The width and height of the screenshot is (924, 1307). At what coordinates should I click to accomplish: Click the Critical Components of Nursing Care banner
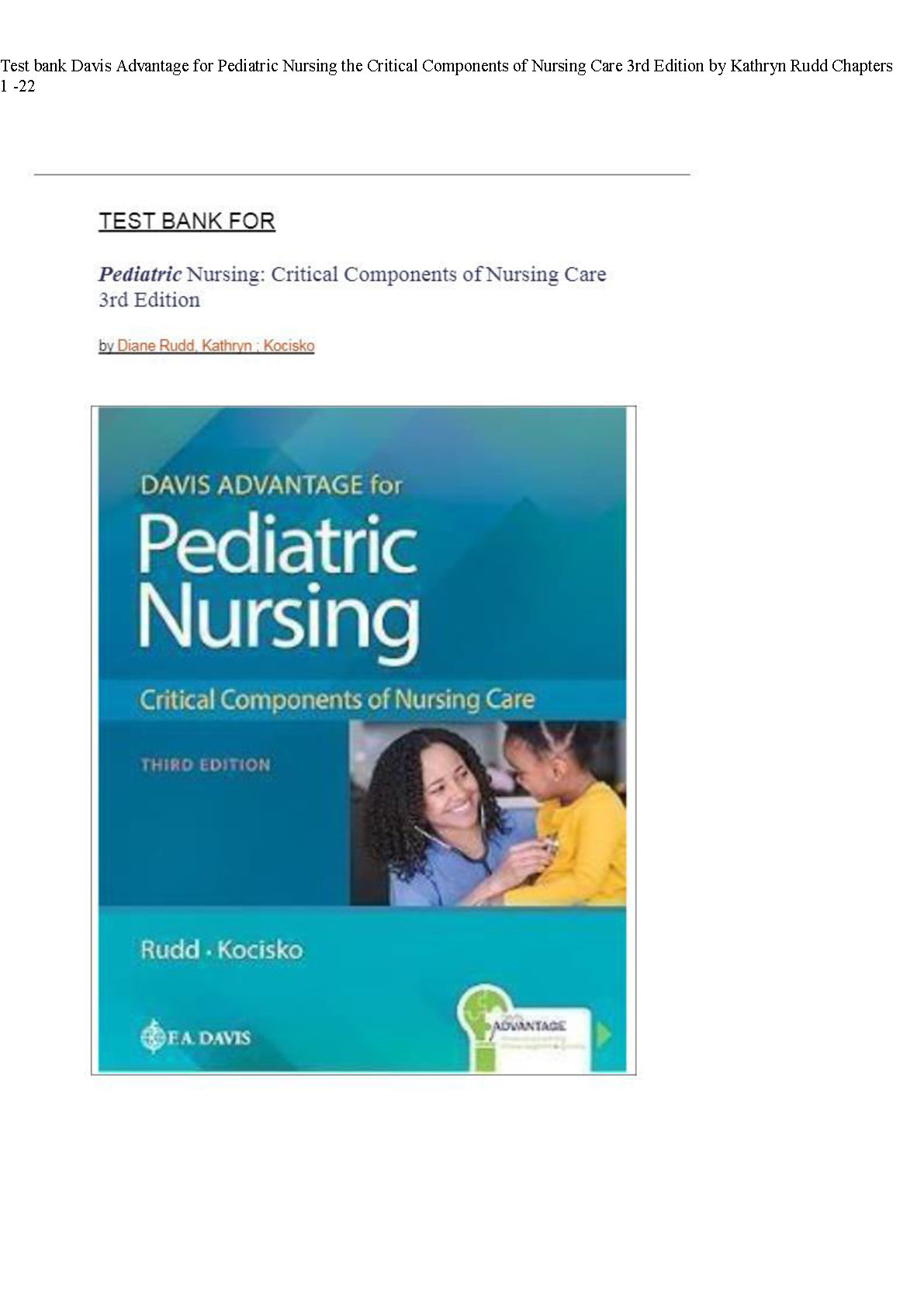click(x=337, y=700)
